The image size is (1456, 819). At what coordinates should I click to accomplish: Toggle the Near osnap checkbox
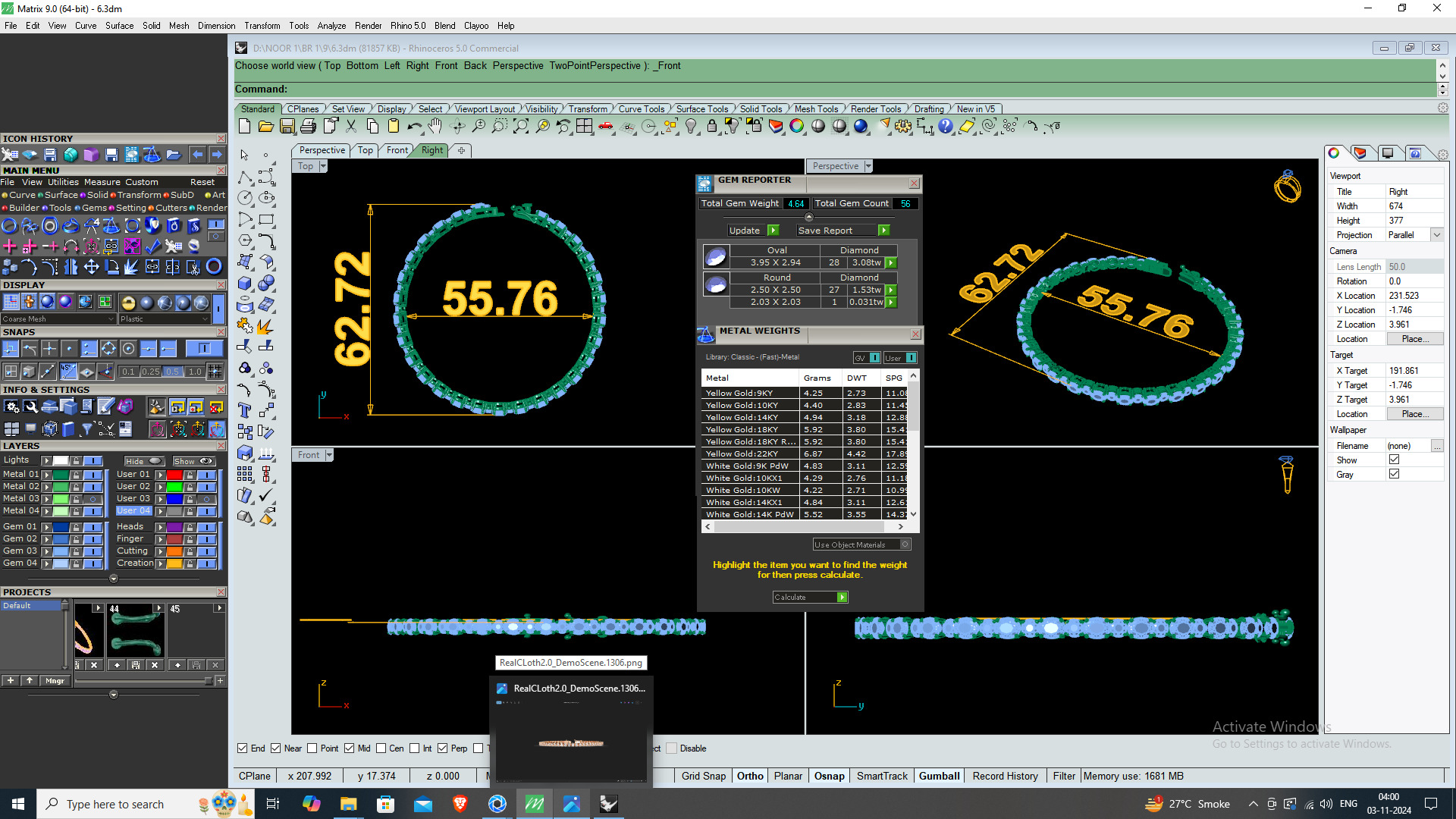point(276,748)
